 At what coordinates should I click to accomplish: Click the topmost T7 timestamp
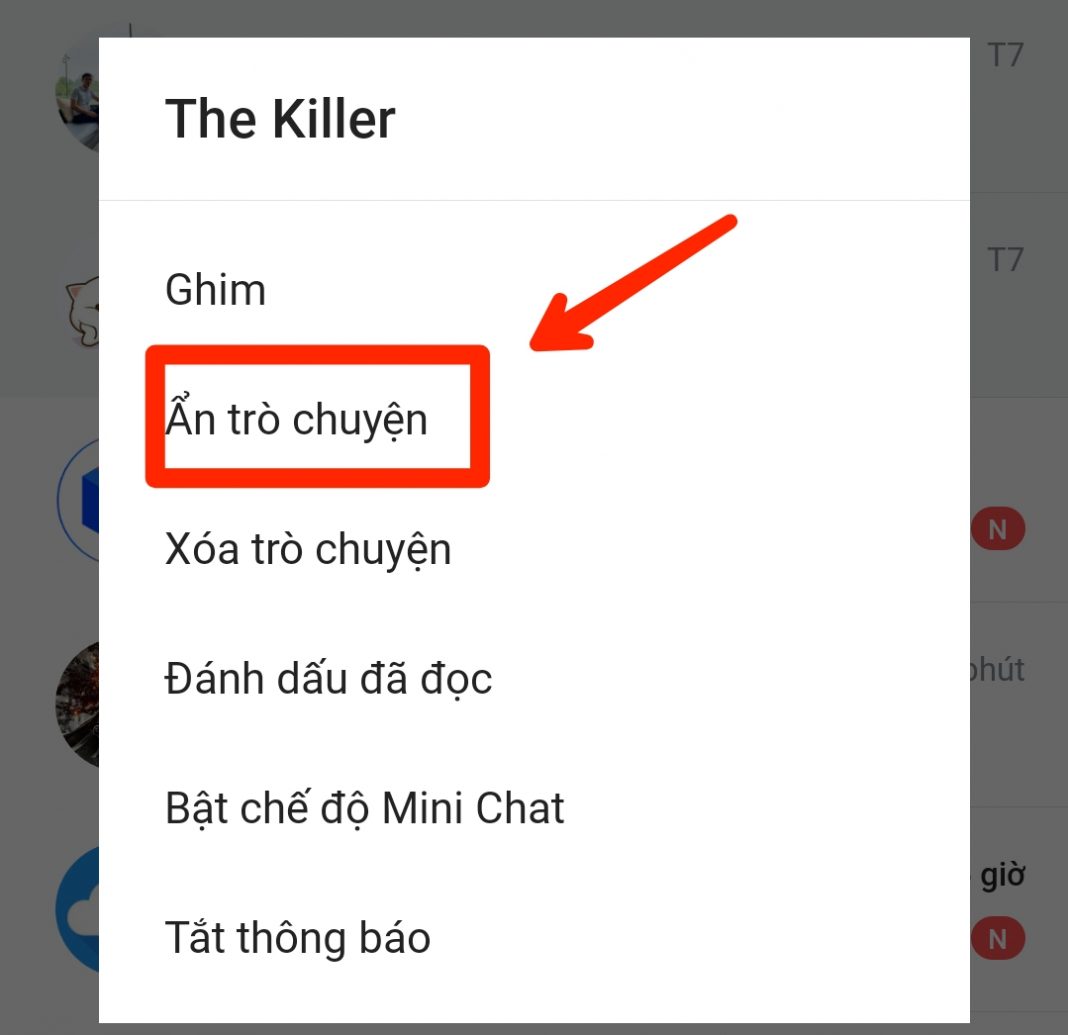point(1005,55)
